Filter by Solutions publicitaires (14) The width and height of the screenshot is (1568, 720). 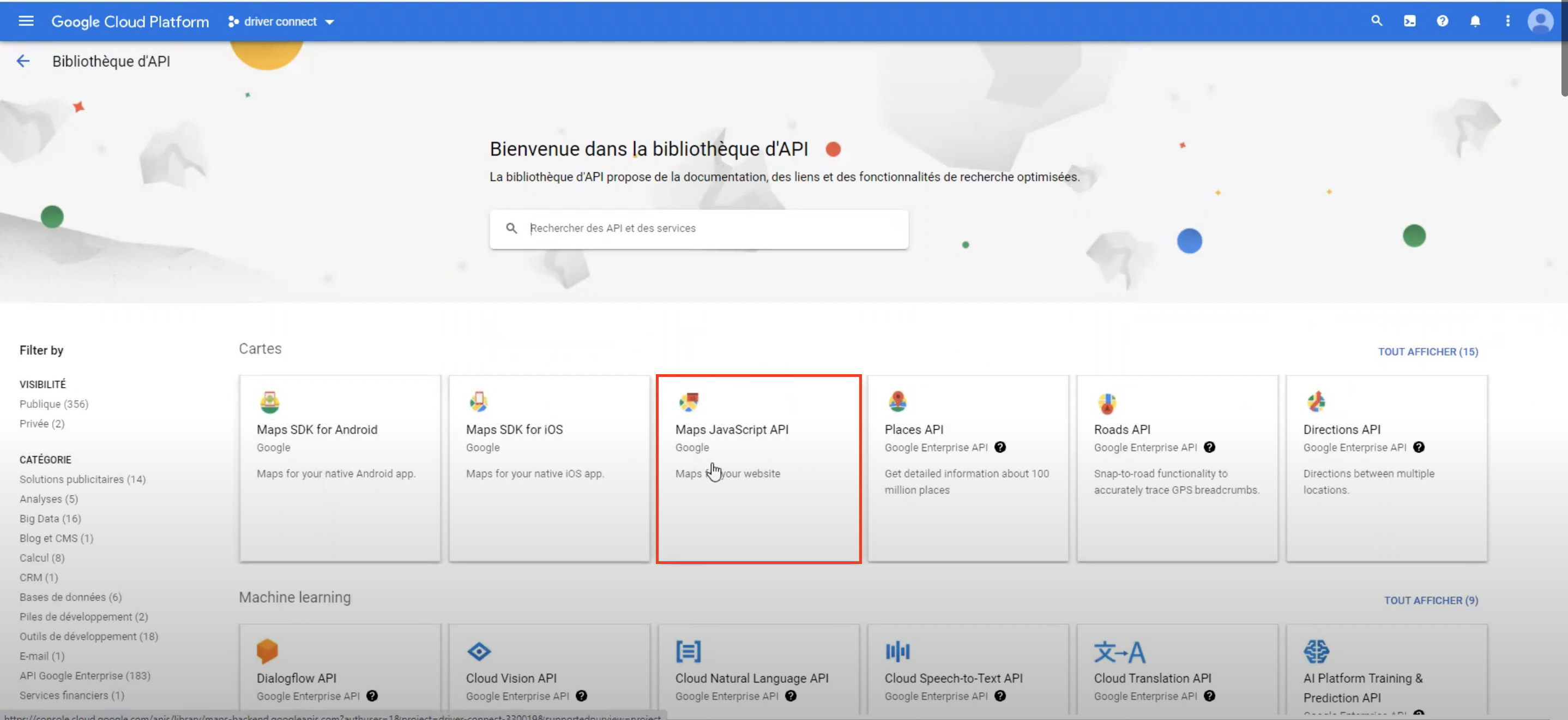82,479
